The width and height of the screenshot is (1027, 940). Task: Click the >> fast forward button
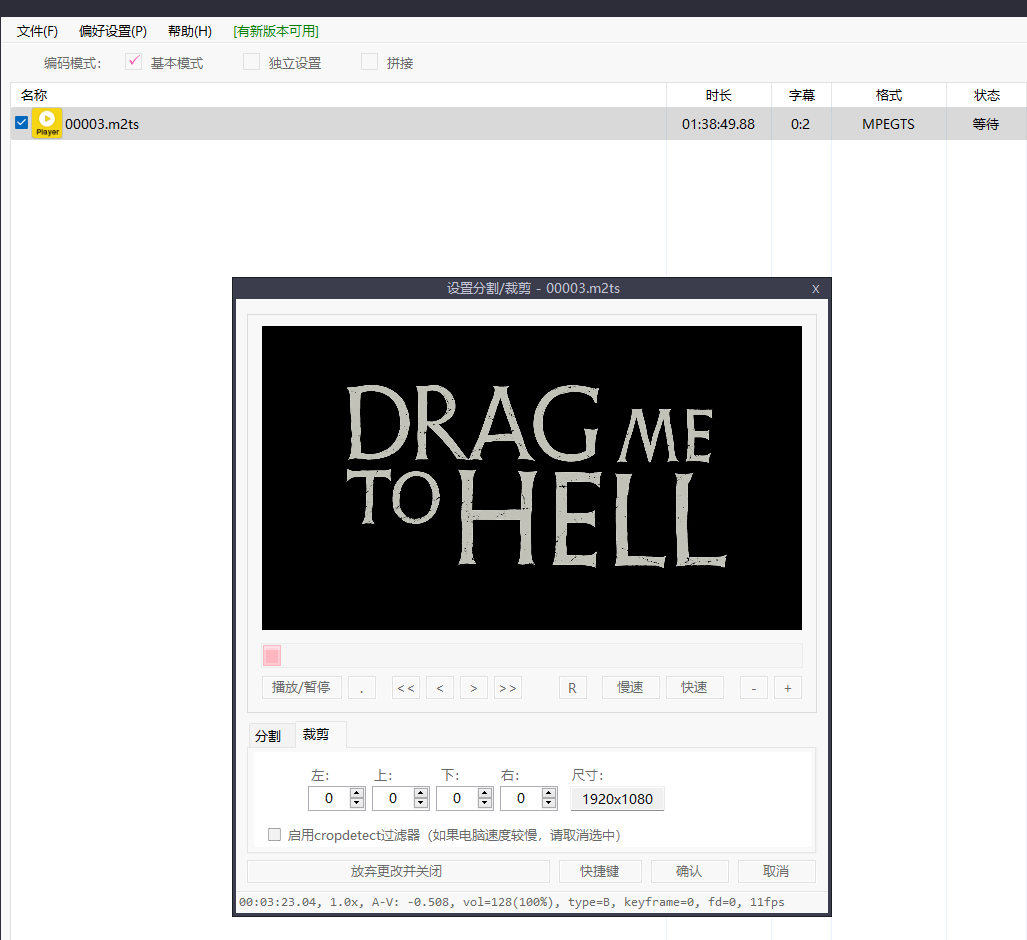[508, 687]
